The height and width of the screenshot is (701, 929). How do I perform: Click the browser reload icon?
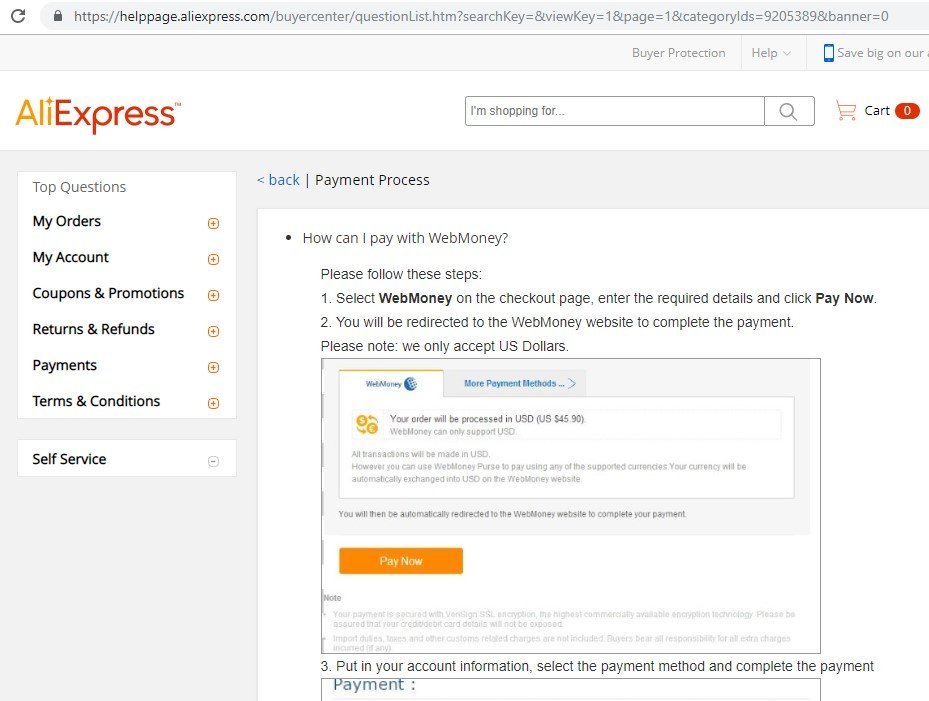tap(18, 16)
